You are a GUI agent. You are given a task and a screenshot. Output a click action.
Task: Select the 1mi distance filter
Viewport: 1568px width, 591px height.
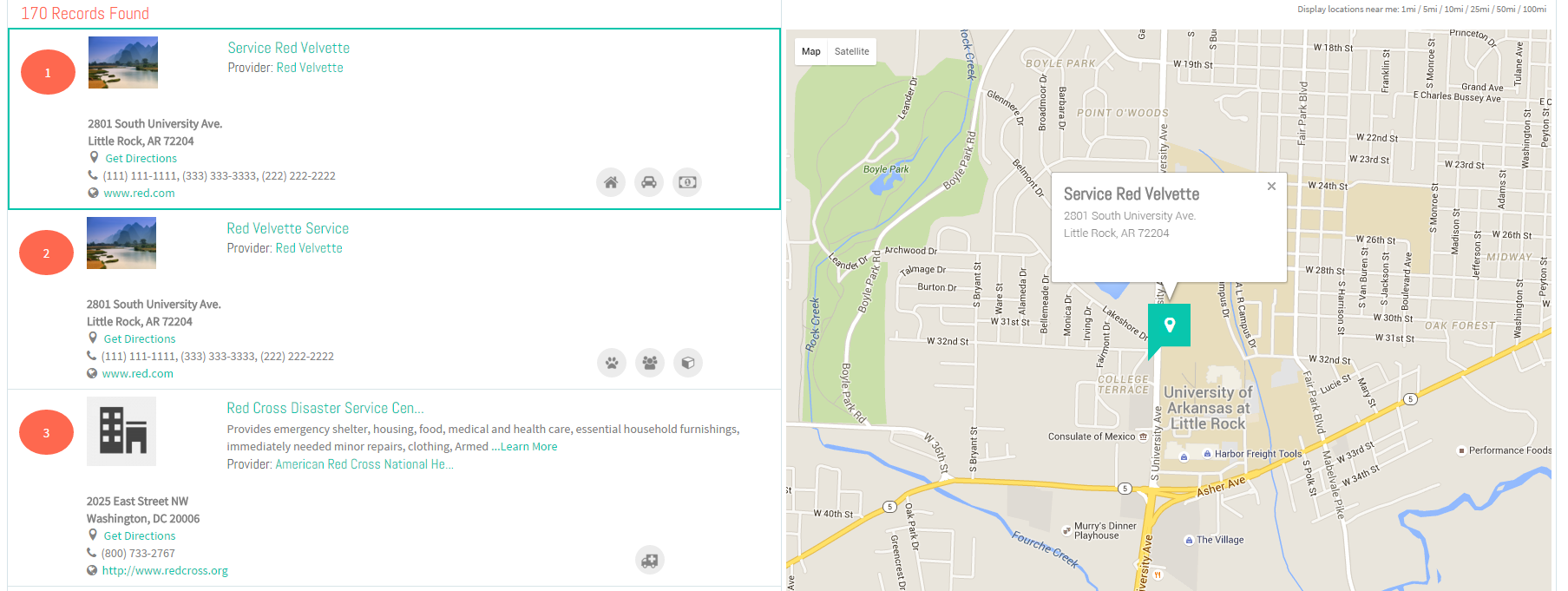click(x=1408, y=10)
